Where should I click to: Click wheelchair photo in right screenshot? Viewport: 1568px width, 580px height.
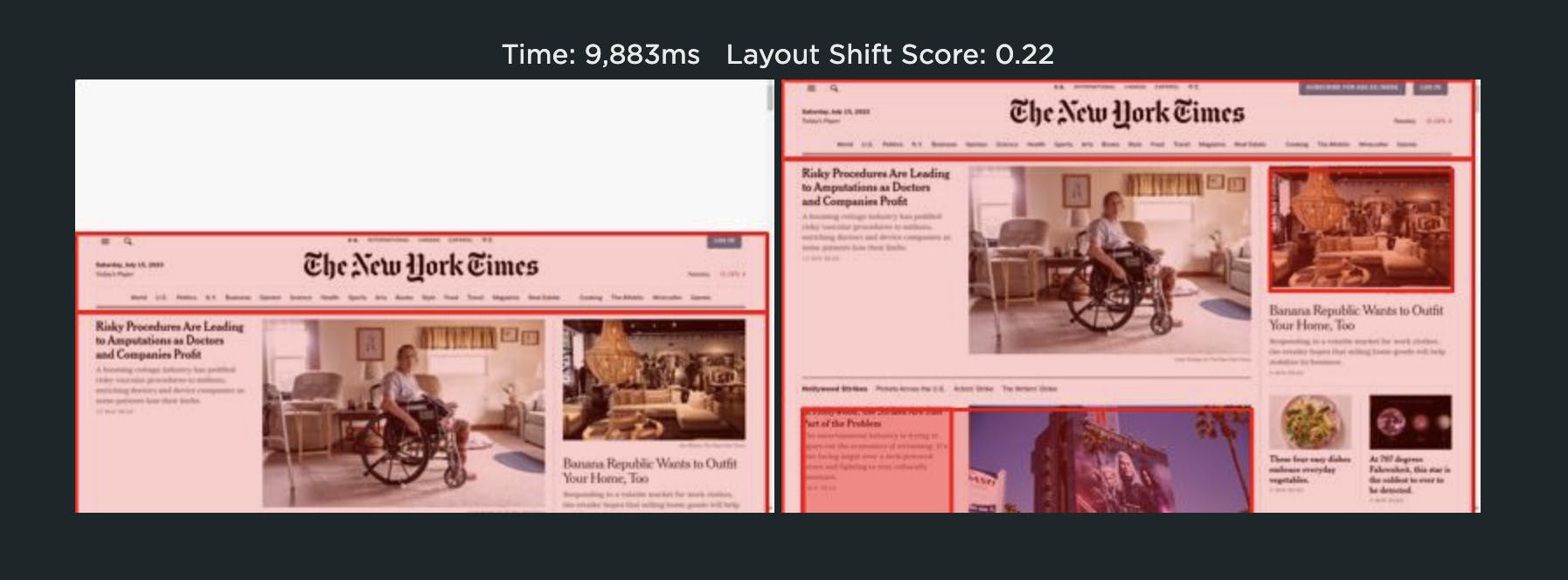(1110, 260)
